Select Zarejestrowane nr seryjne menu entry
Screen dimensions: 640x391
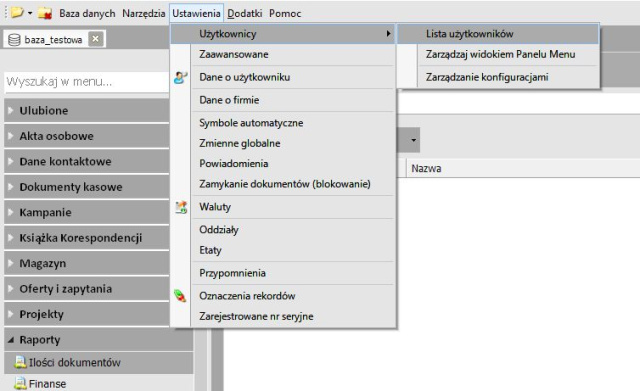pos(283,316)
